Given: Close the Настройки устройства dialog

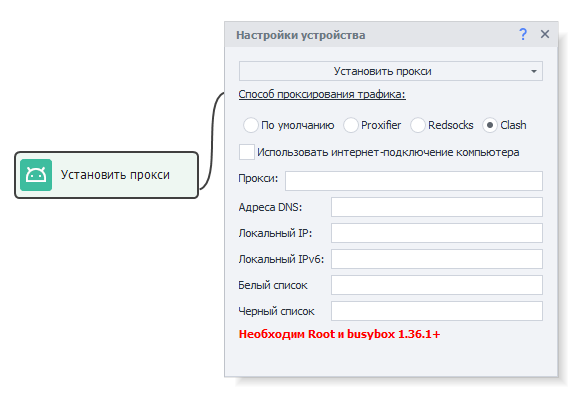Looking at the screenshot, I should coord(545,34).
